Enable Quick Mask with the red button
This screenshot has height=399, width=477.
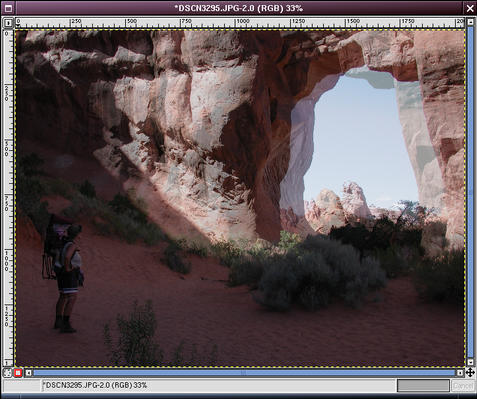tap(18, 373)
